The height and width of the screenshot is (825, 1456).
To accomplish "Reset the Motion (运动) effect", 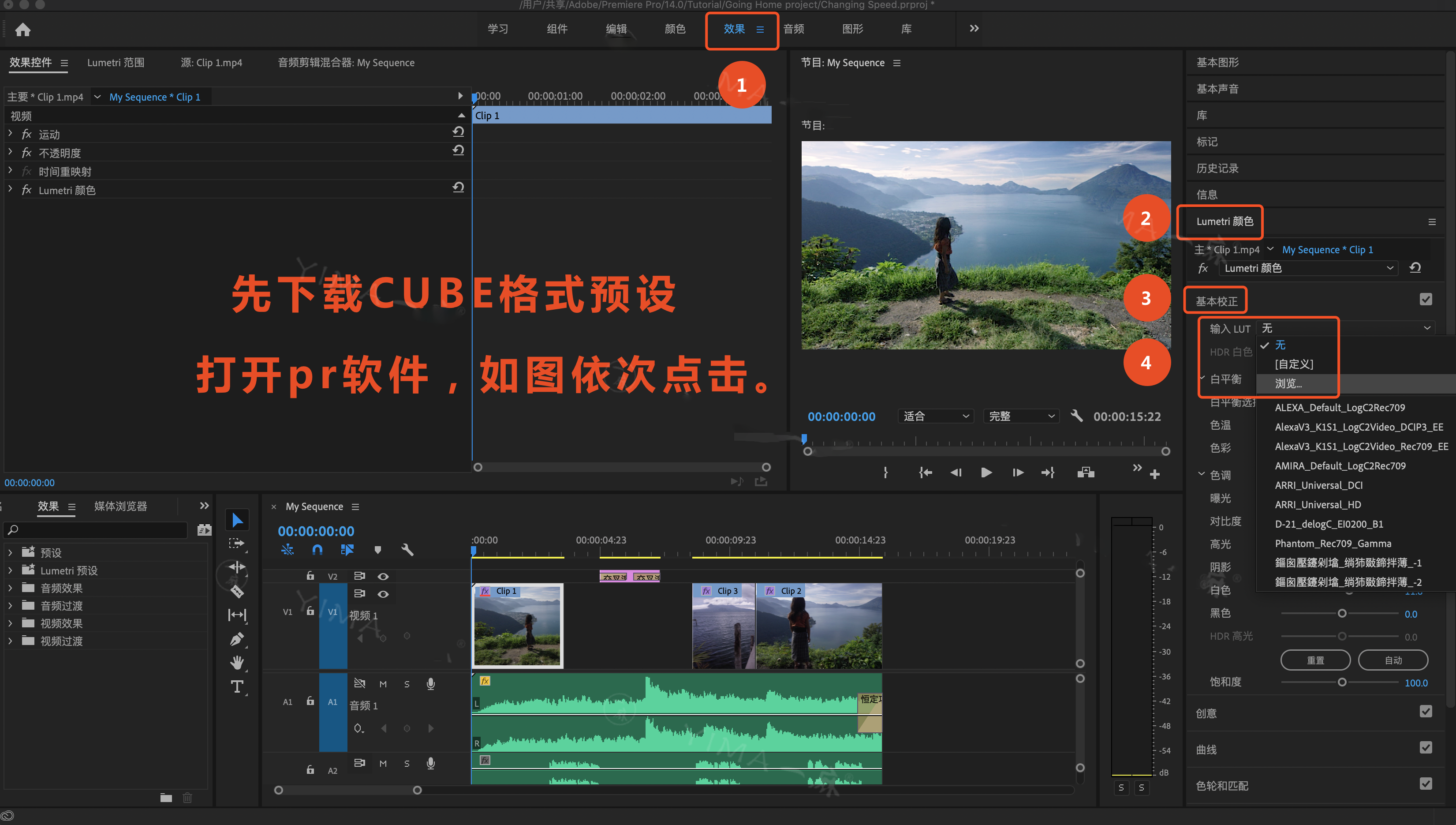I will (x=458, y=131).
